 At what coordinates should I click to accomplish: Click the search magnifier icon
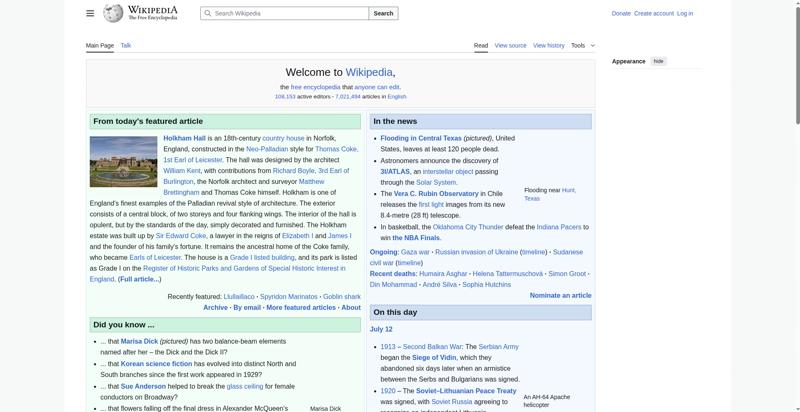(208, 13)
